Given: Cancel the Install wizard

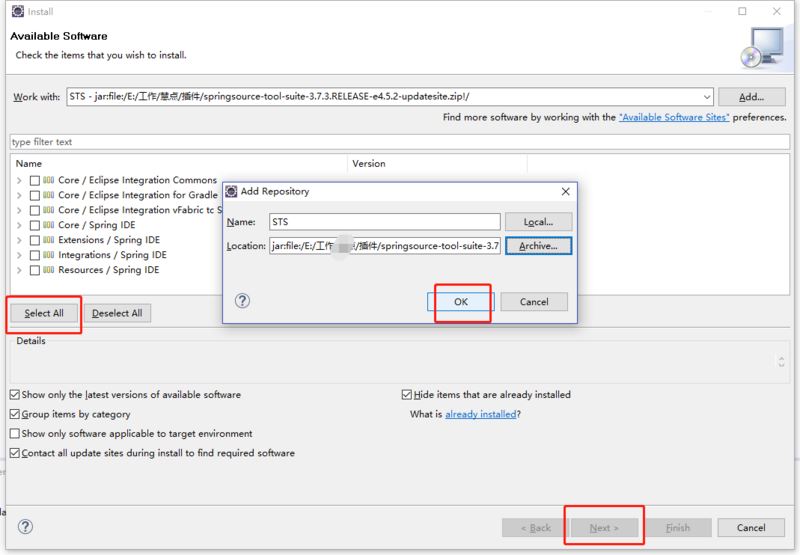Looking at the screenshot, I should click(x=751, y=528).
